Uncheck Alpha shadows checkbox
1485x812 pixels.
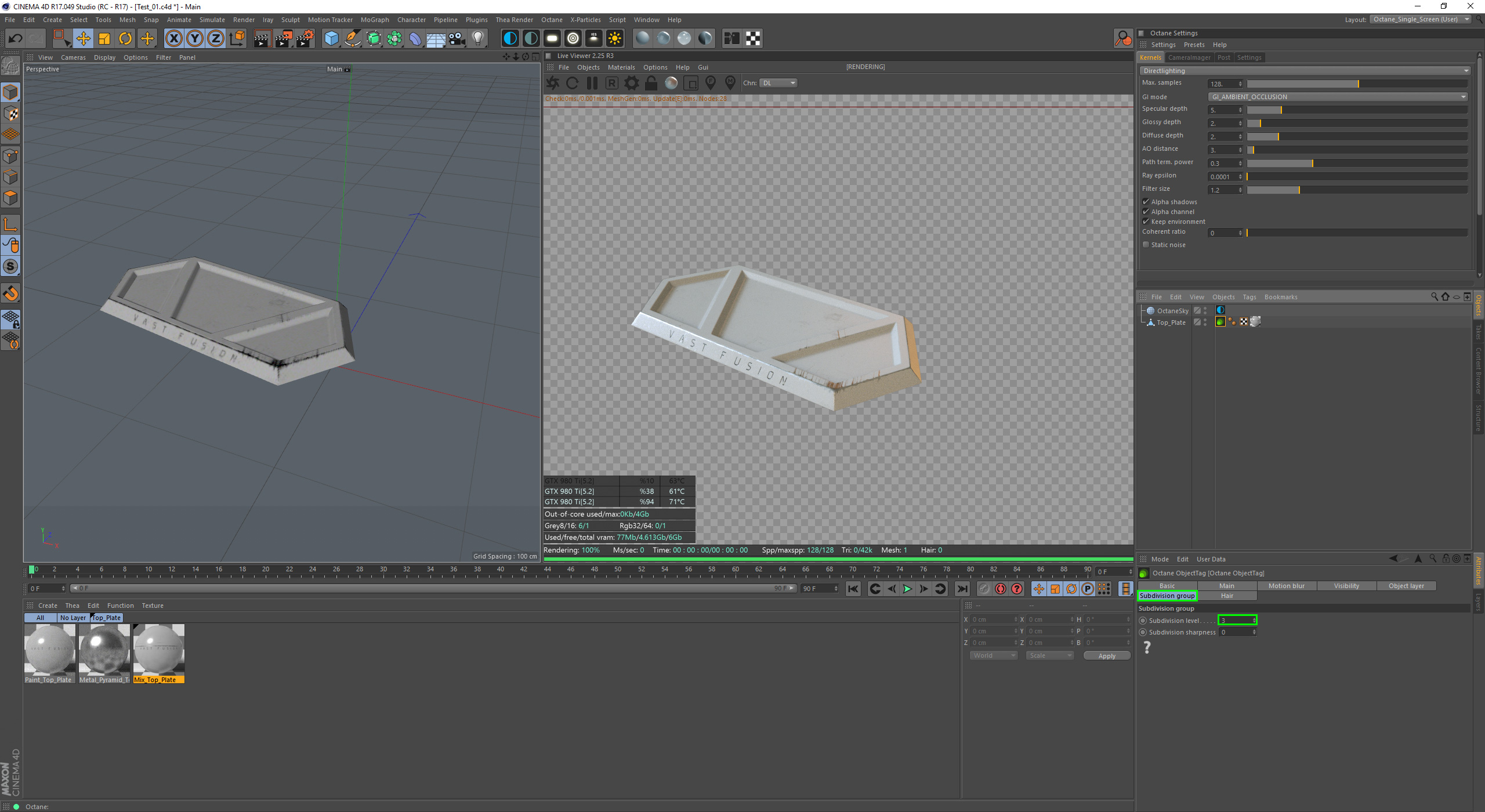1146,202
